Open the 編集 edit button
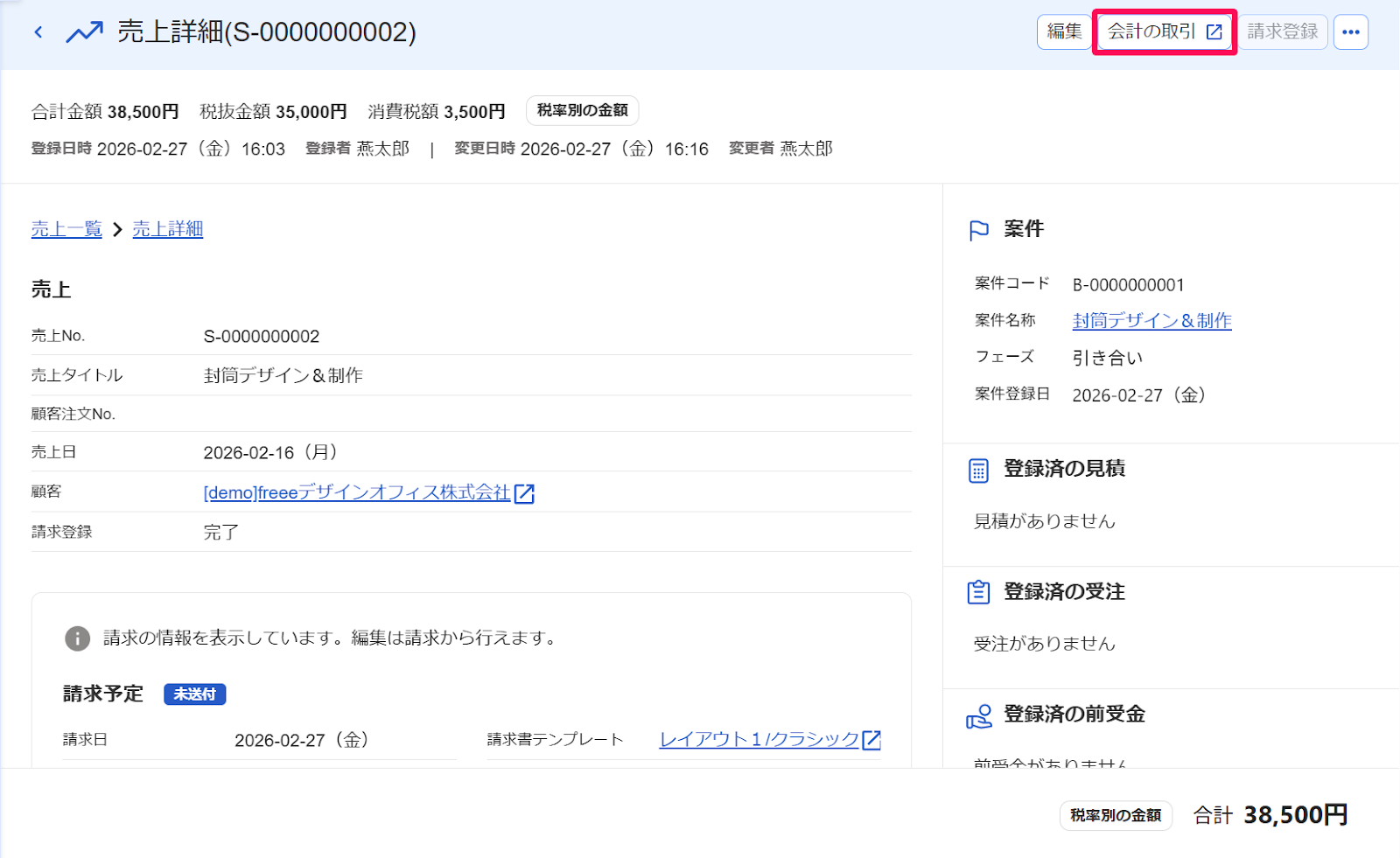Viewport: 1400px width, 858px height. coord(1064,31)
